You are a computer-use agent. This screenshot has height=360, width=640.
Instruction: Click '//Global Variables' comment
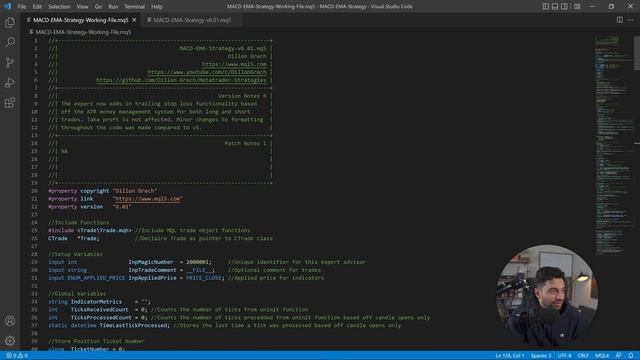(x=77, y=293)
